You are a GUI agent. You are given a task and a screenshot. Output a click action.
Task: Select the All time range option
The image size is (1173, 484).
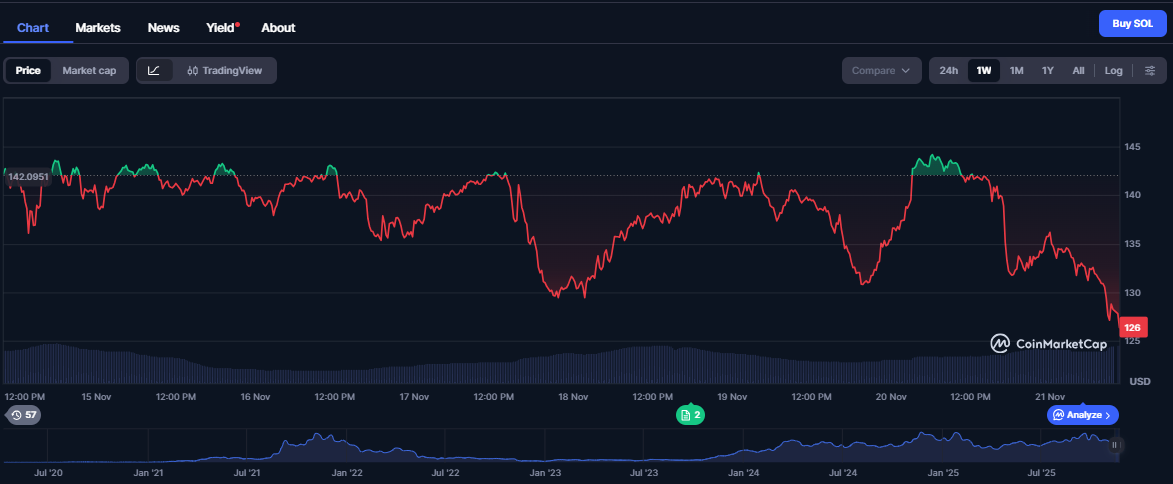[x=1078, y=70]
